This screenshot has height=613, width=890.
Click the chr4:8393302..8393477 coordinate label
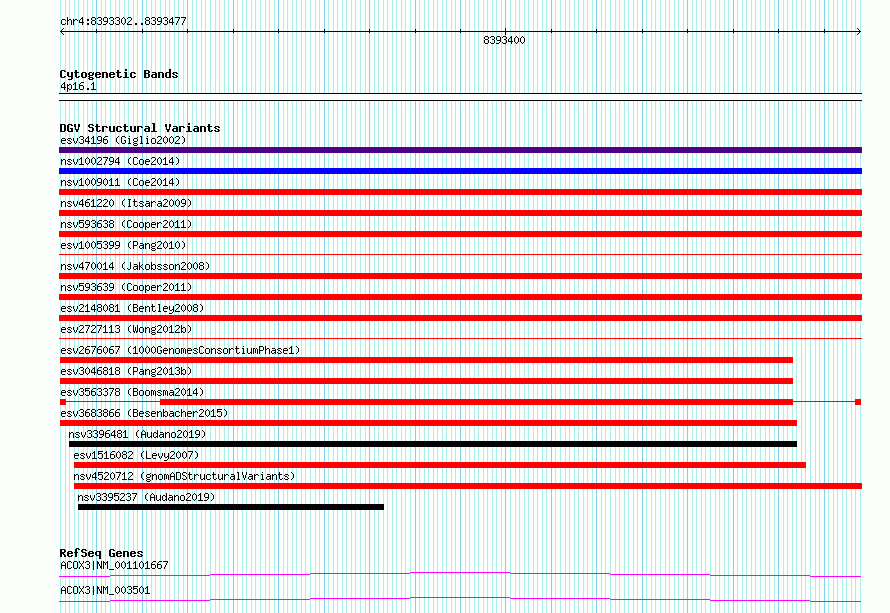(x=123, y=21)
